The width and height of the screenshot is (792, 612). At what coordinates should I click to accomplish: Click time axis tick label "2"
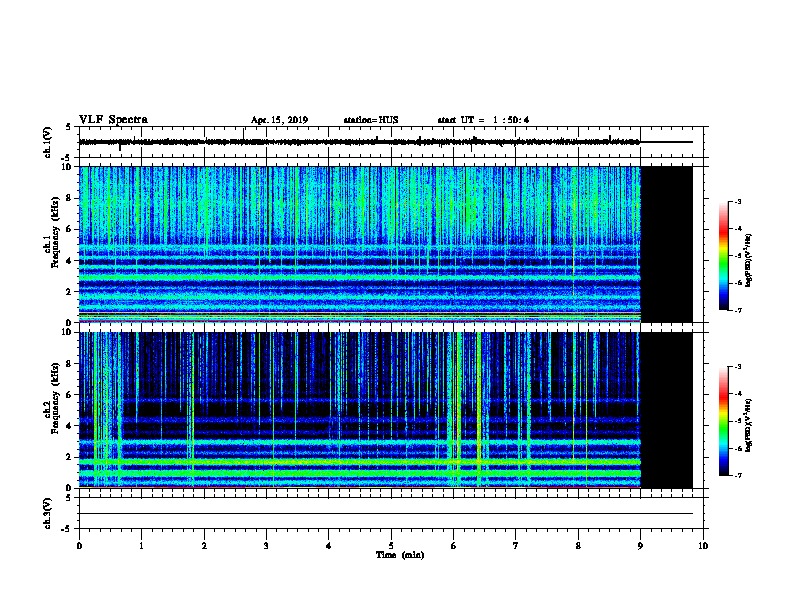click(x=204, y=545)
